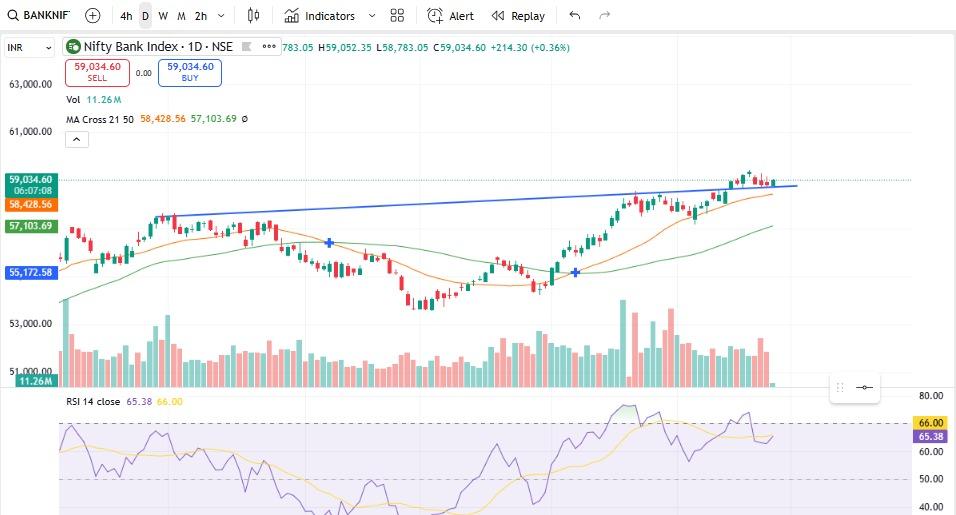Viewport: 956px width, 515px height.
Task: Create a new Alert
Action: tap(450, 16)
